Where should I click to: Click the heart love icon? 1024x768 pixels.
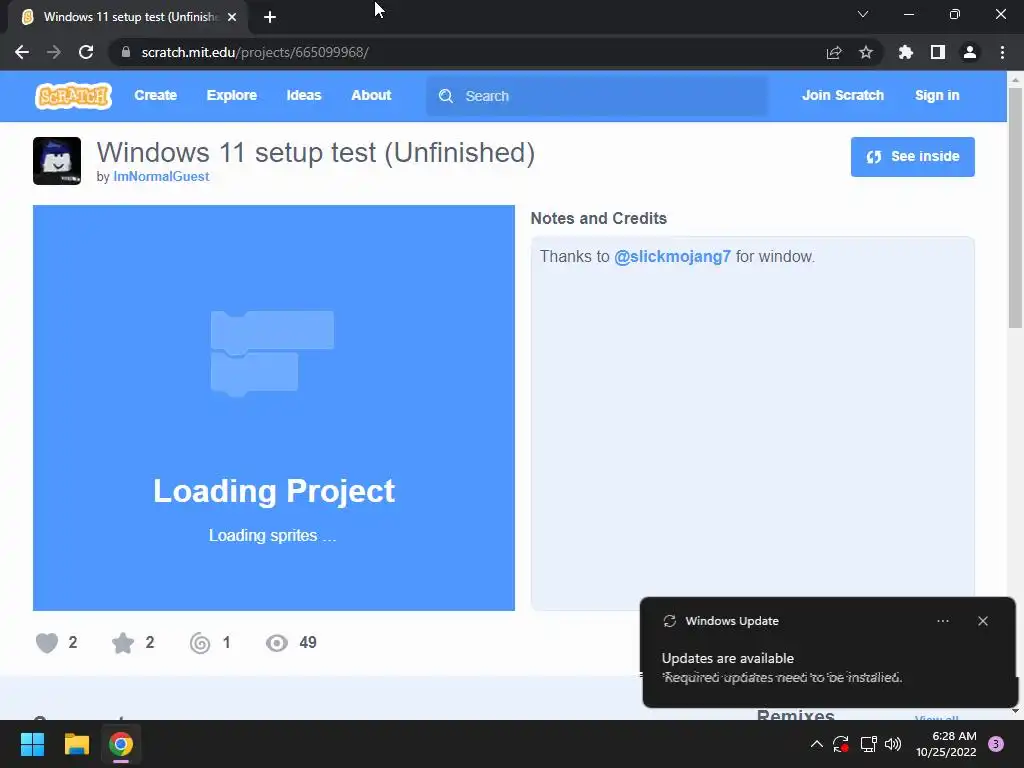(x=47, y=643)
